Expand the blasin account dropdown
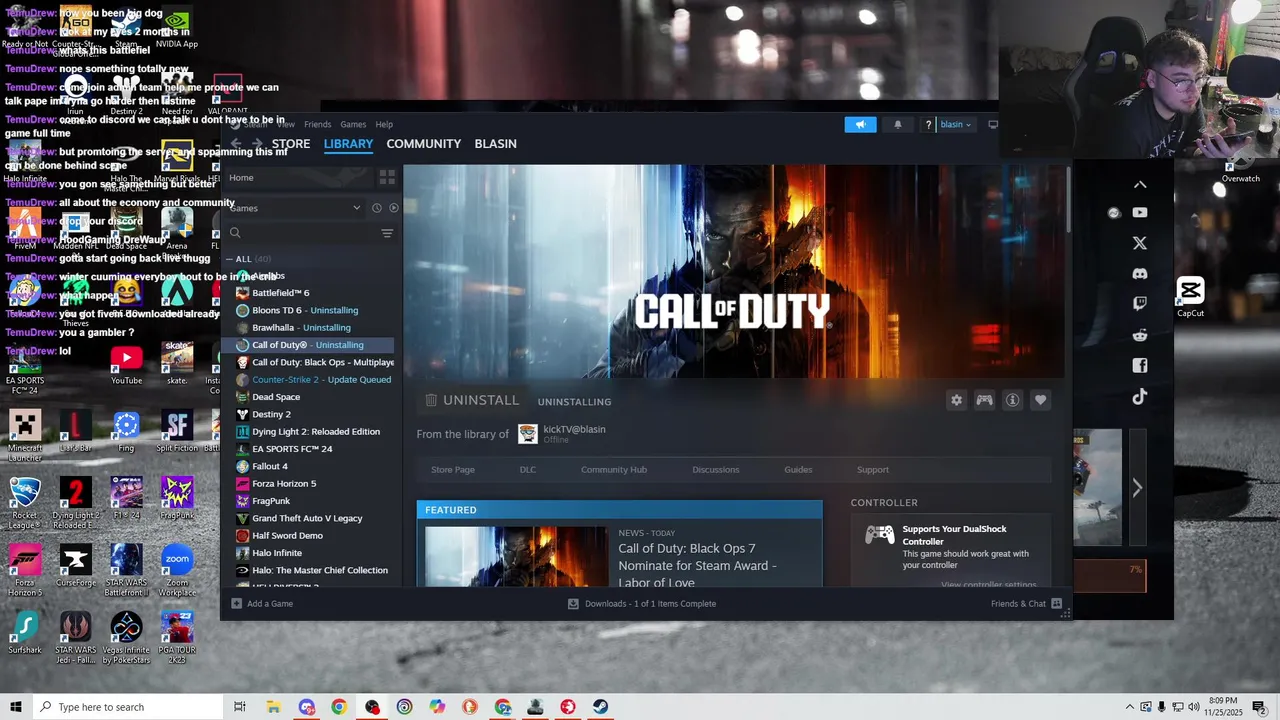 tap(955, 125)
